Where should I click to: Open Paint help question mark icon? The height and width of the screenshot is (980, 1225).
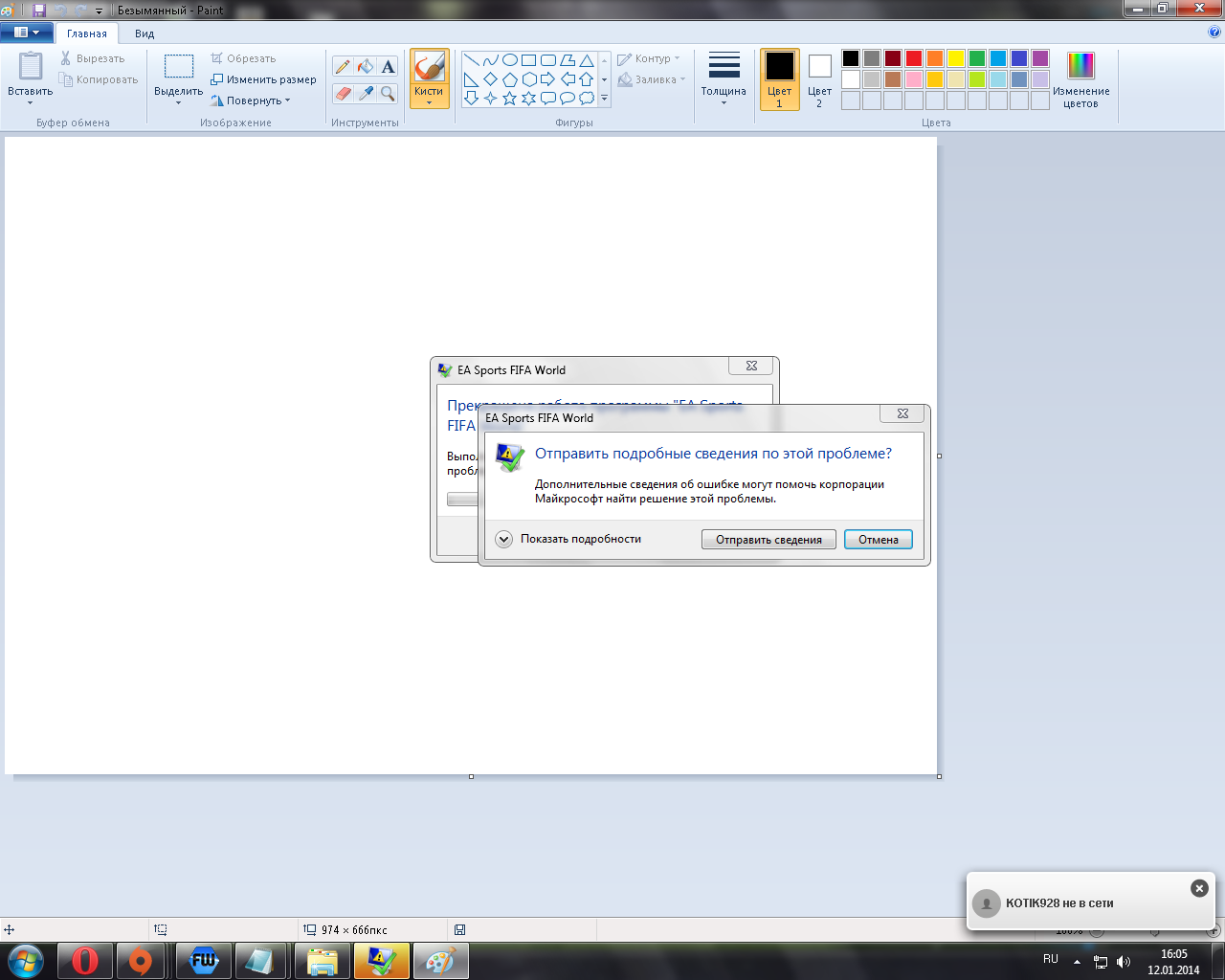1214,32
